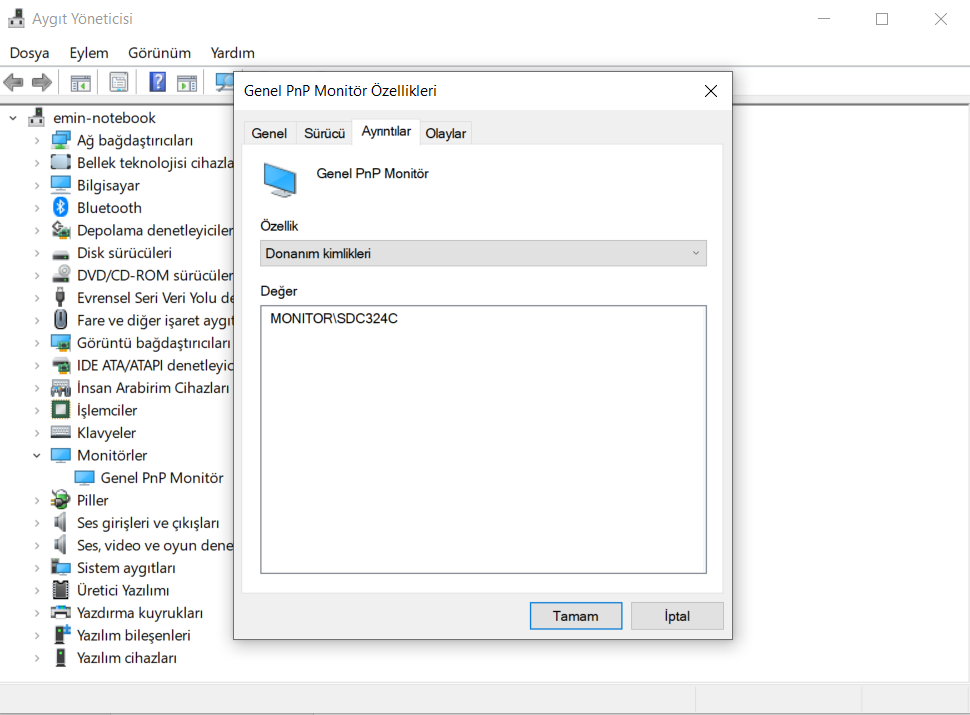Click the Bellek teknolojisi cihazları icon
This screenshot has height=715, width=970.
[61, 163]
